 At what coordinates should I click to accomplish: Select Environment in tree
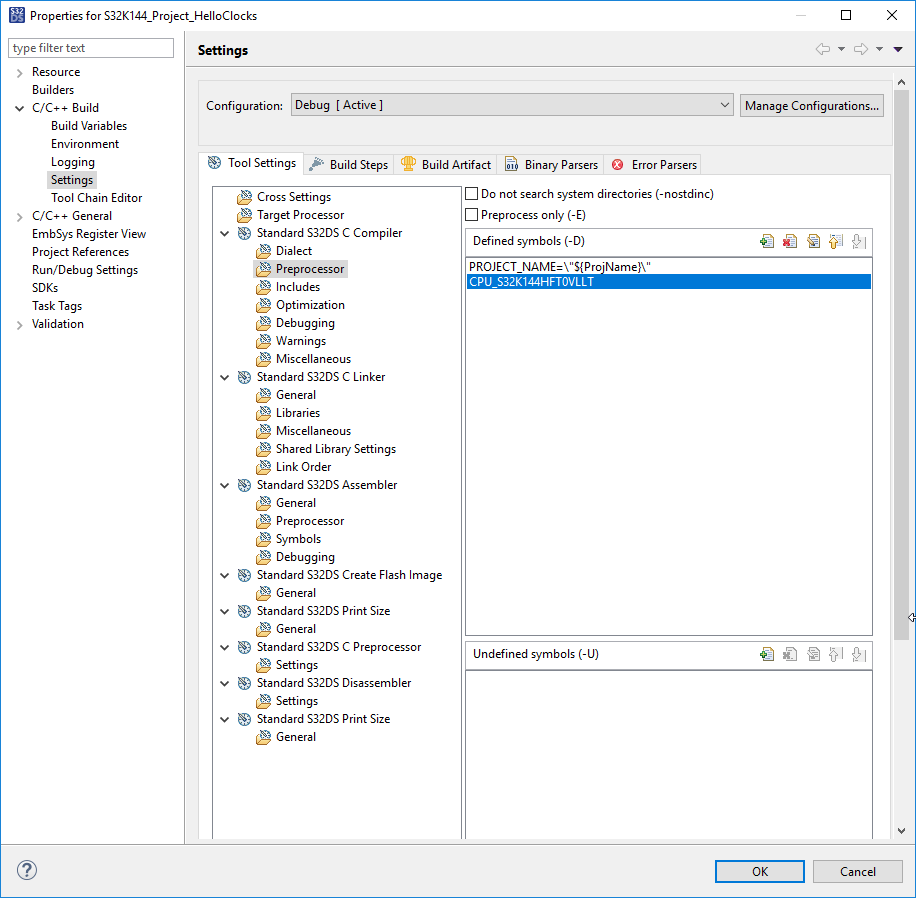point(85,144)
